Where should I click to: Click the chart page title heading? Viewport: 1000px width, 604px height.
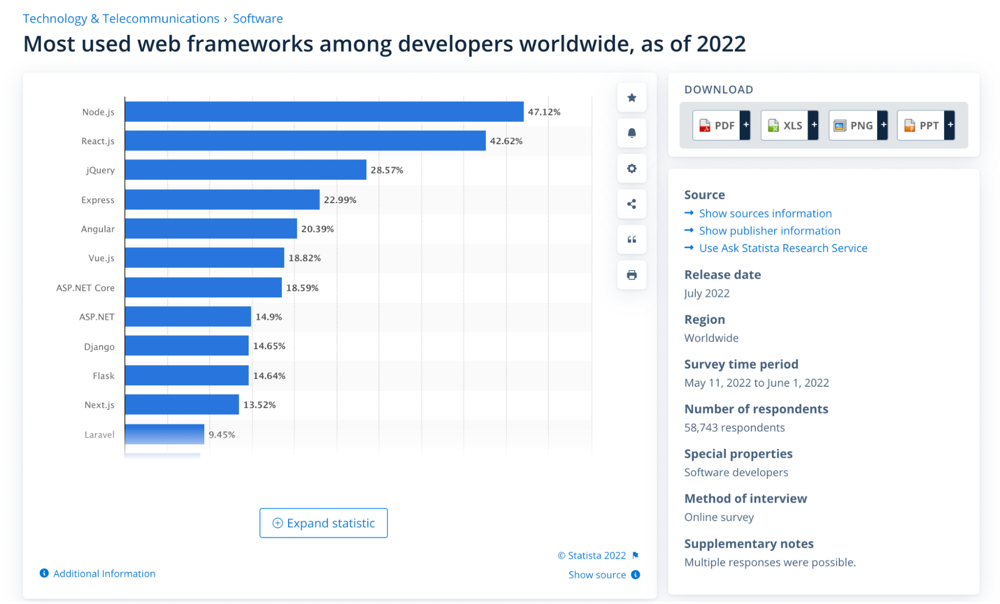(385, 44)
